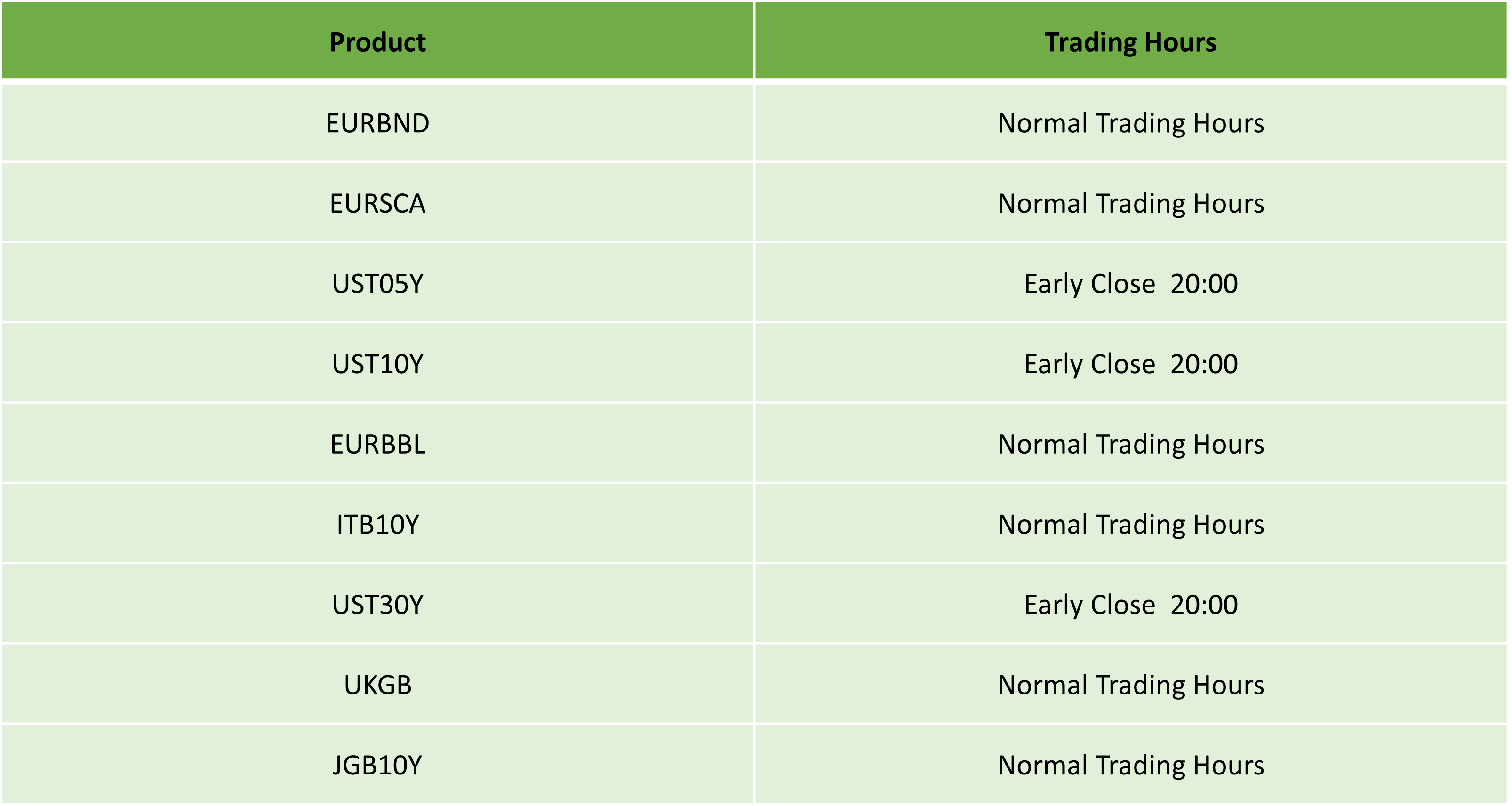1512x806 pixels.
Task: Select the EURBND product cell
Action: pyautogui.click(x=377, y=123)
